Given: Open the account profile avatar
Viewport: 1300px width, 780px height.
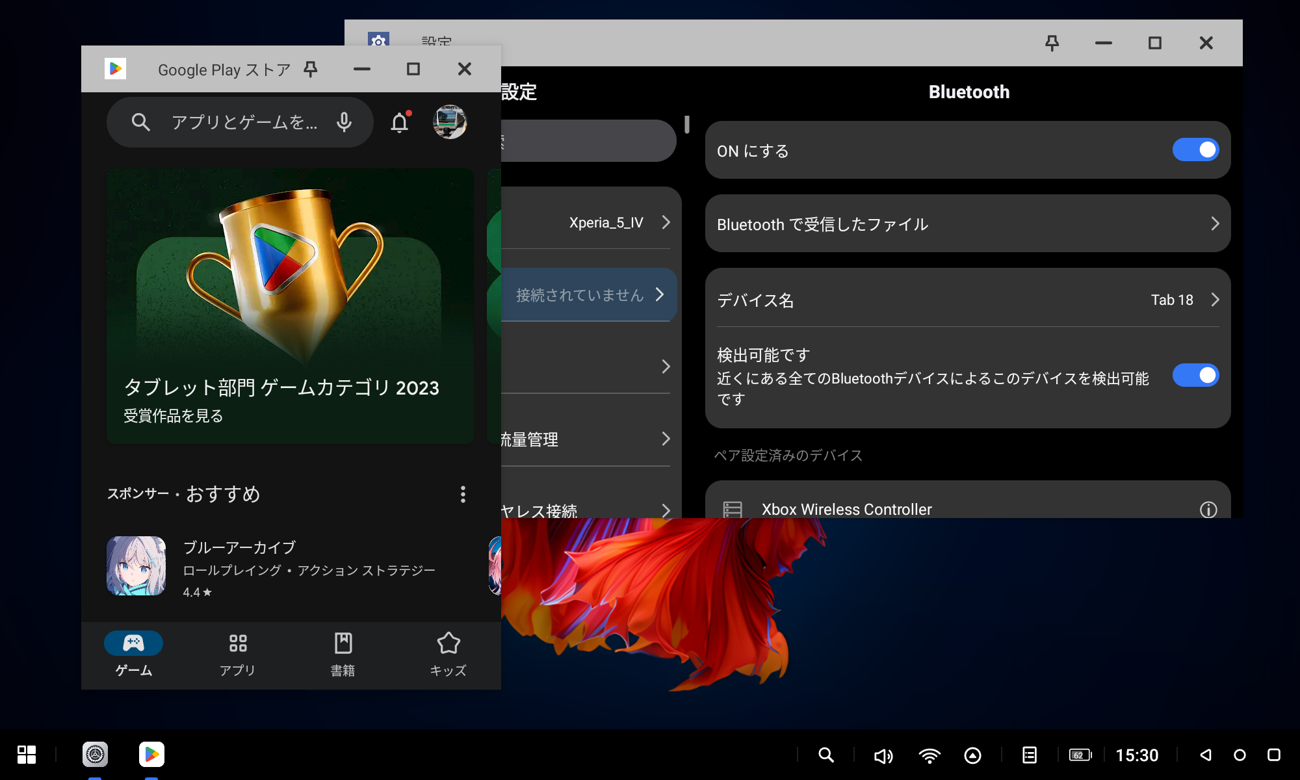Looking at the screenshot, I should 450,122.
